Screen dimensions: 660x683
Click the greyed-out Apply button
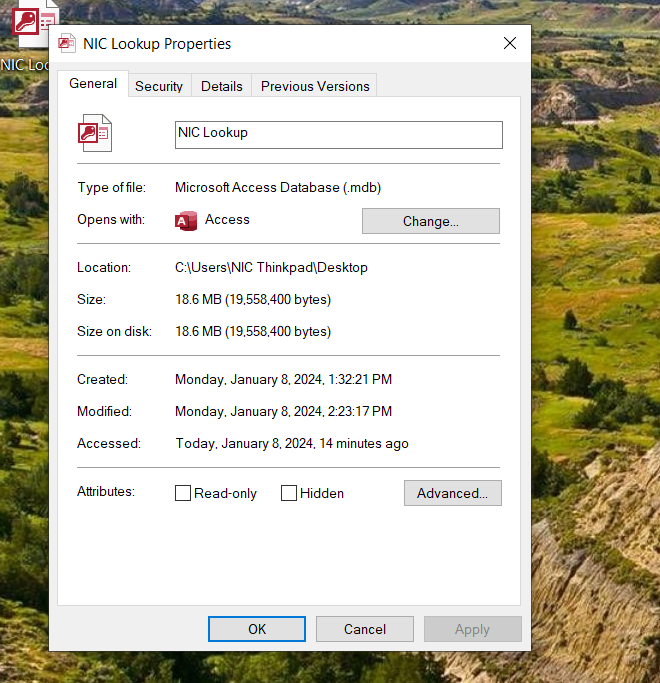[473, 629]
